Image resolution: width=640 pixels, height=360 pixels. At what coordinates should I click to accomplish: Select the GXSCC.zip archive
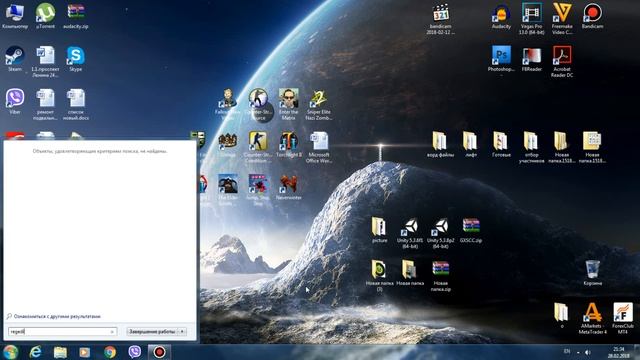click(x=471, y=230)
